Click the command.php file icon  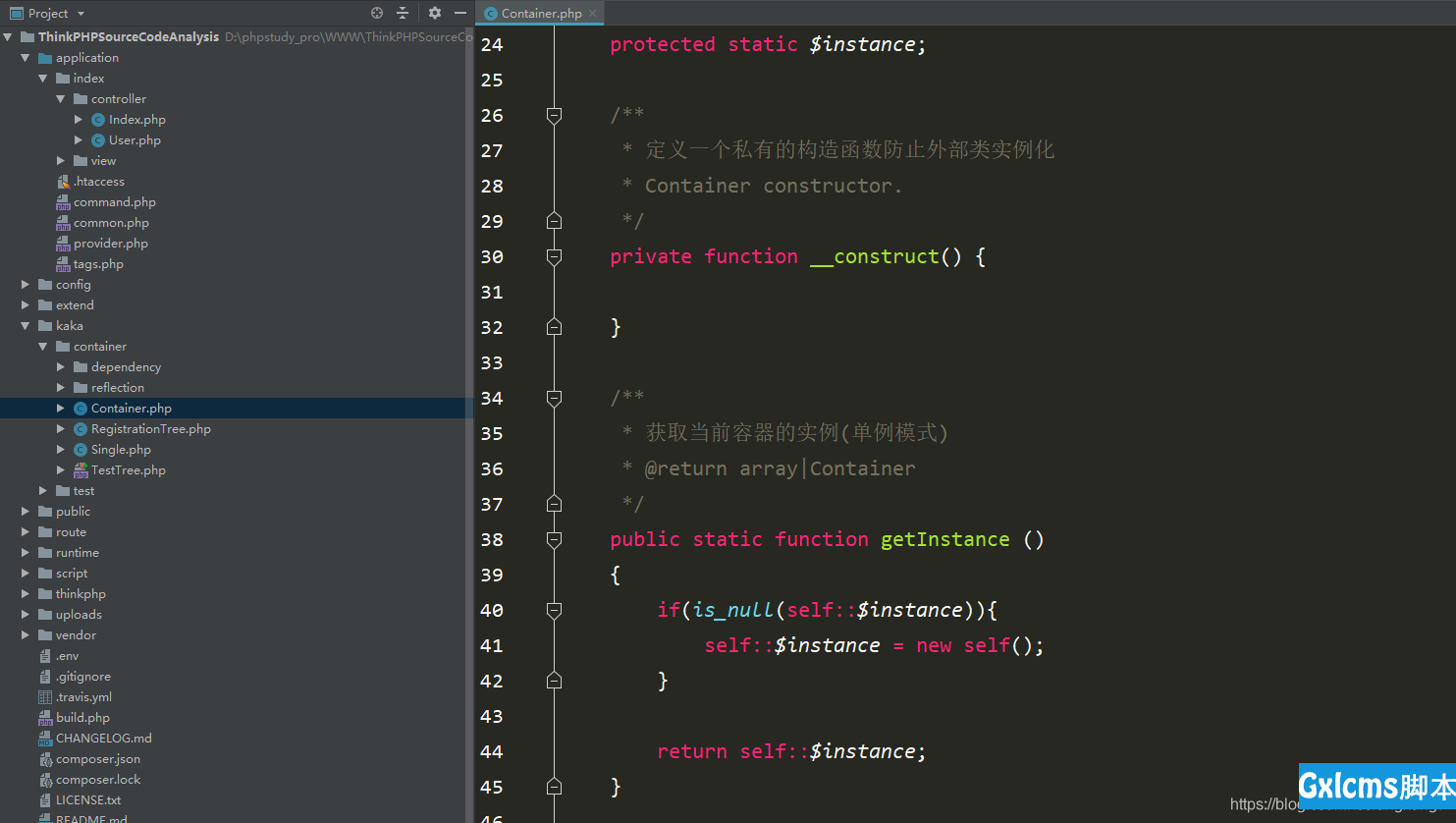(x=63, y=202)
